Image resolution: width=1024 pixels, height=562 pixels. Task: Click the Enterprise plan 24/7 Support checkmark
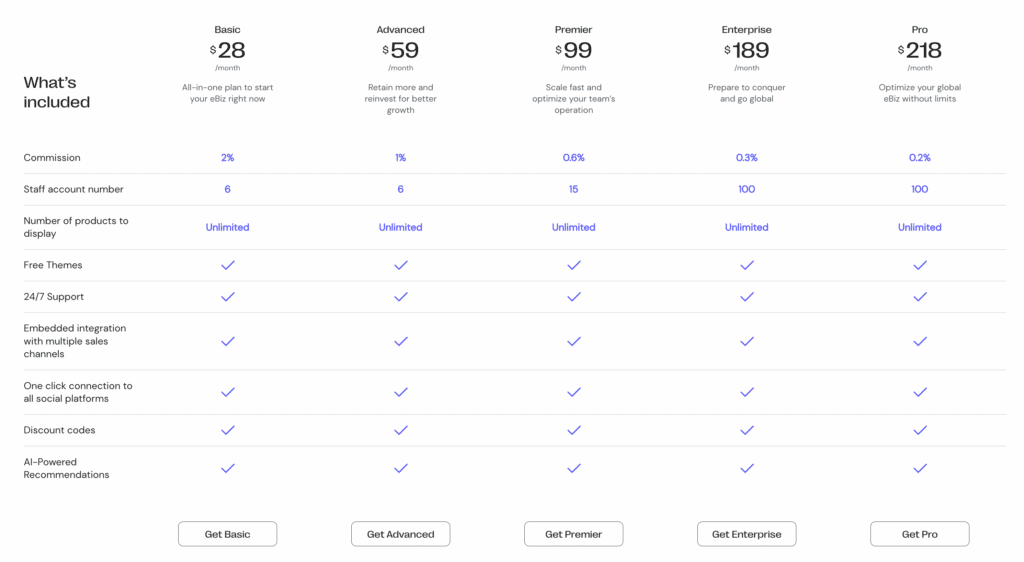(746, 296)
